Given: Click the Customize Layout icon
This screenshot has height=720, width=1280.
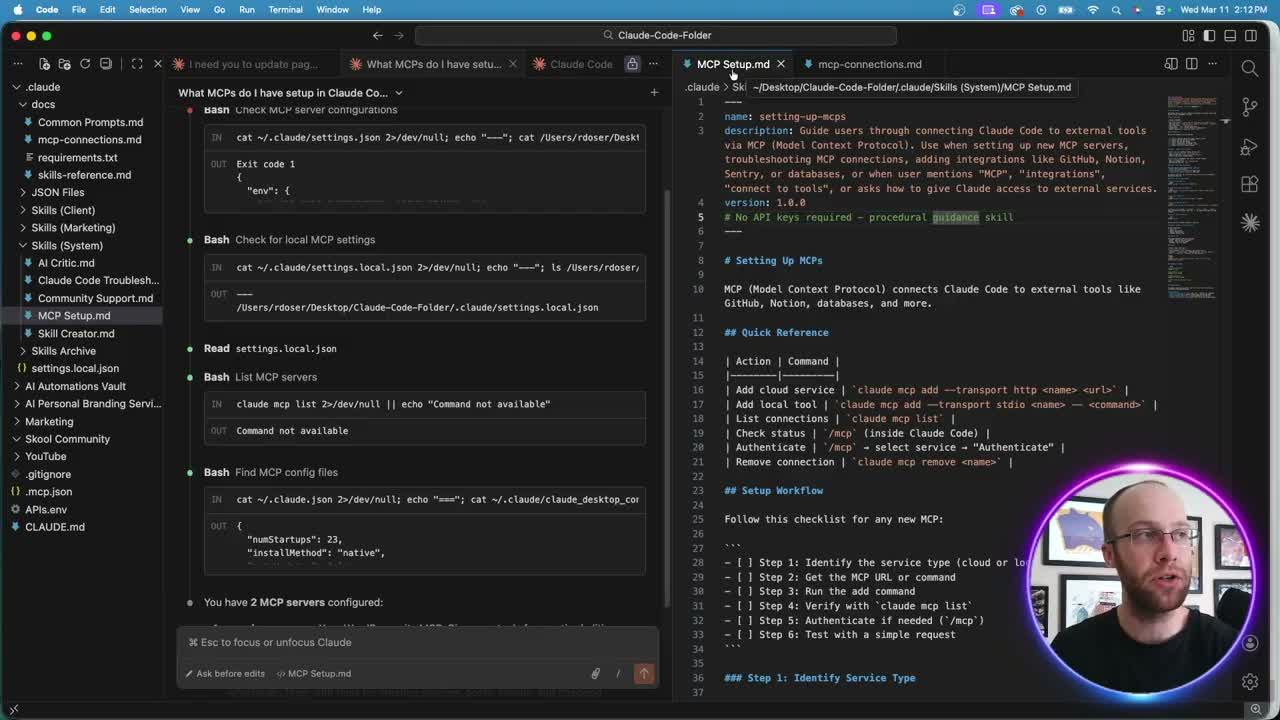Looking at the screenshot, I should click(x=1188, y=35).
